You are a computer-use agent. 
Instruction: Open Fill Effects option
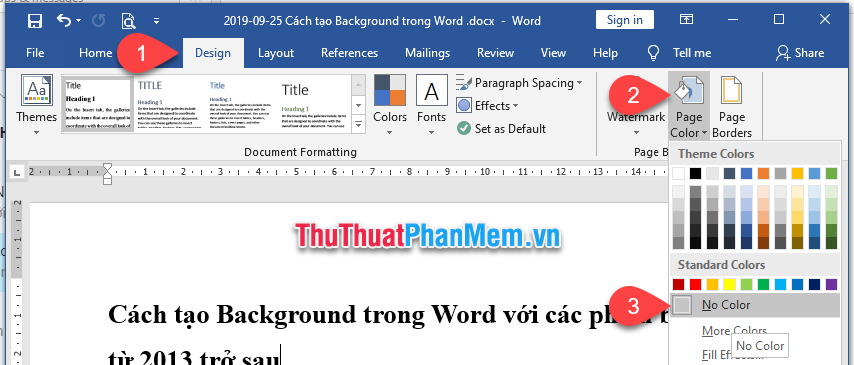[732, 355]
